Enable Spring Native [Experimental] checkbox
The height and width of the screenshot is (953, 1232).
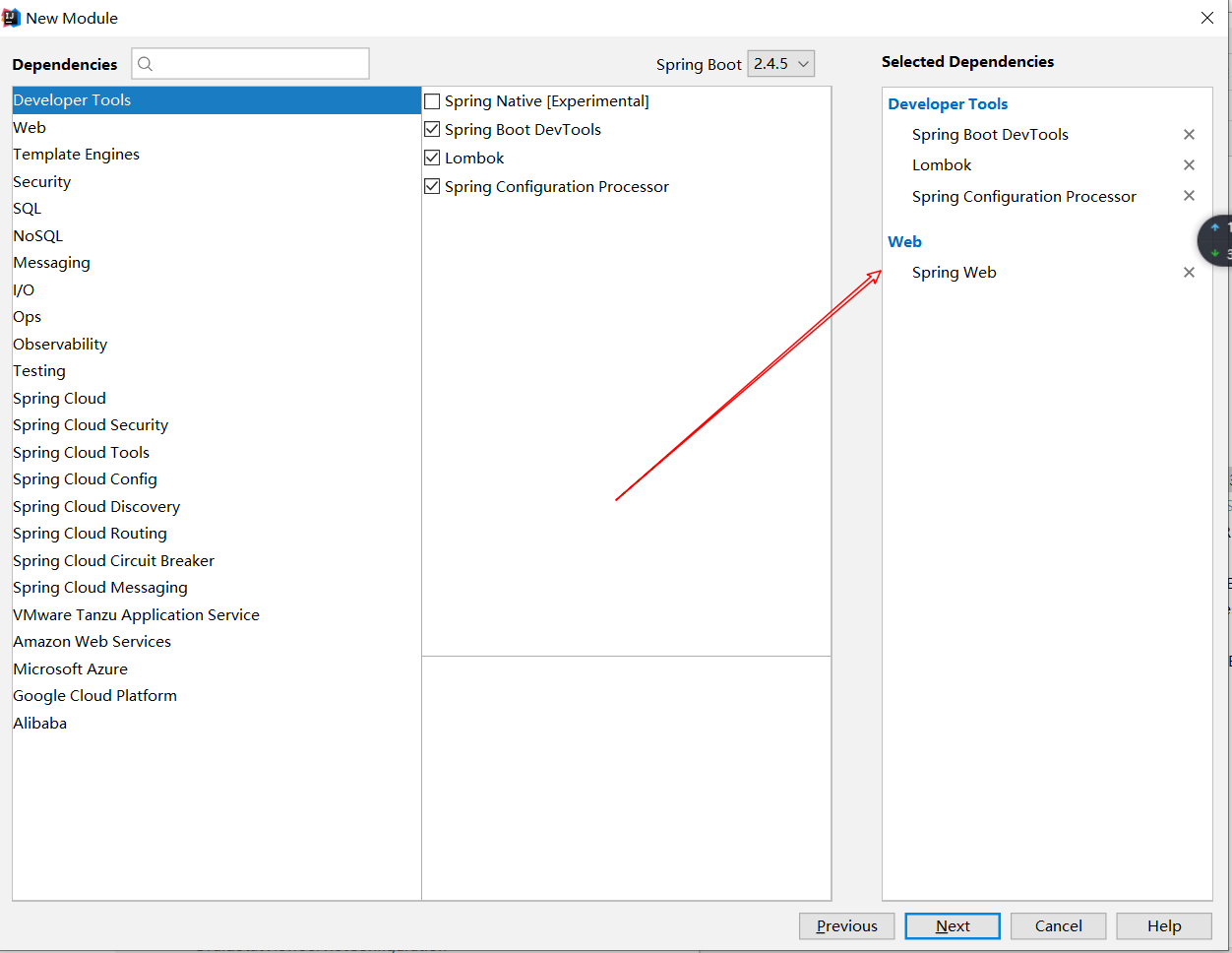(x=432, y=101)
